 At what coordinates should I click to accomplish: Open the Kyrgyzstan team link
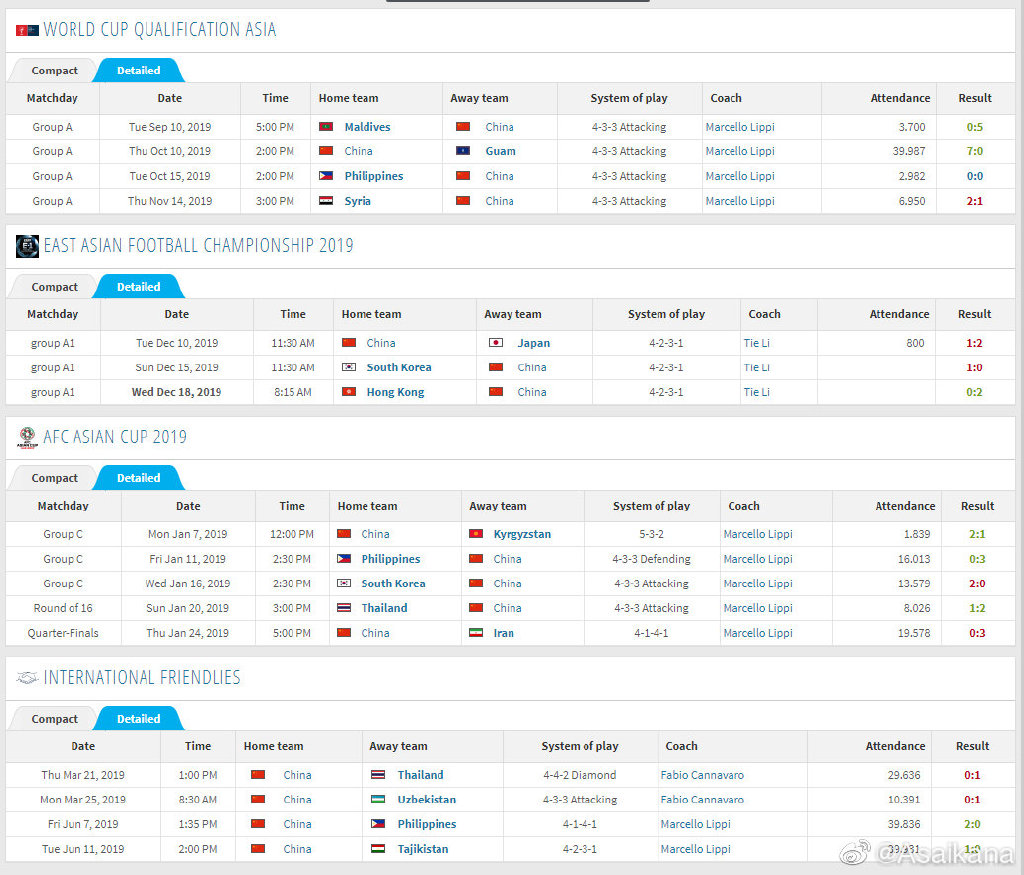[x=522, y=533]
